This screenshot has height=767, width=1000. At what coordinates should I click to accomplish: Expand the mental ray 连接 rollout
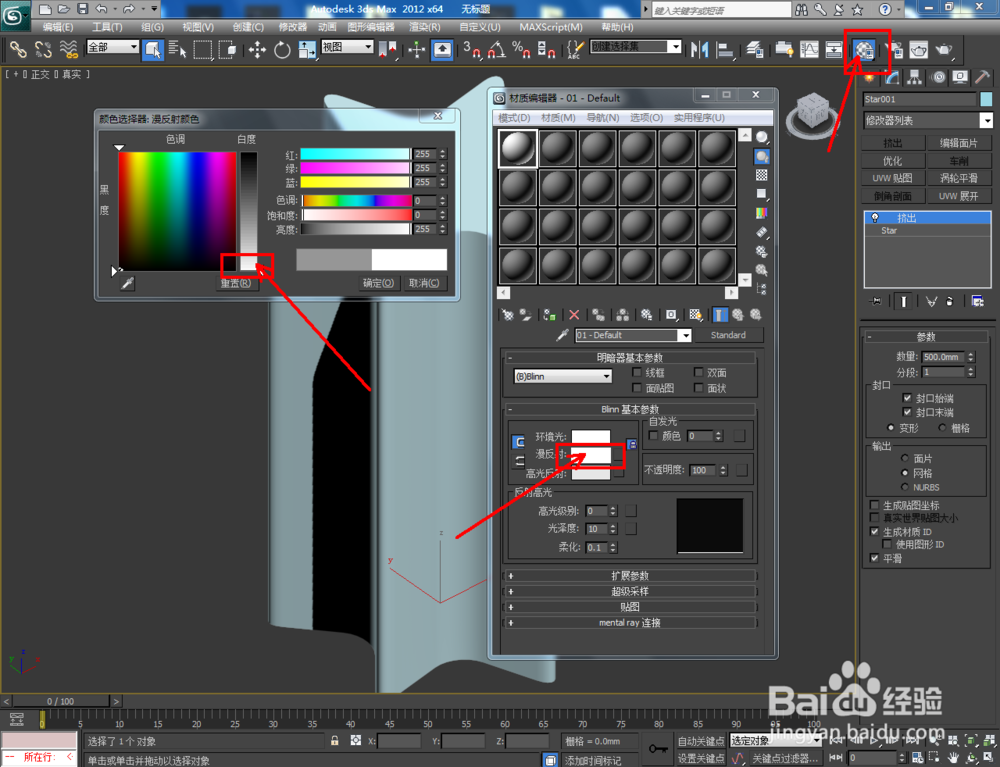630,623
